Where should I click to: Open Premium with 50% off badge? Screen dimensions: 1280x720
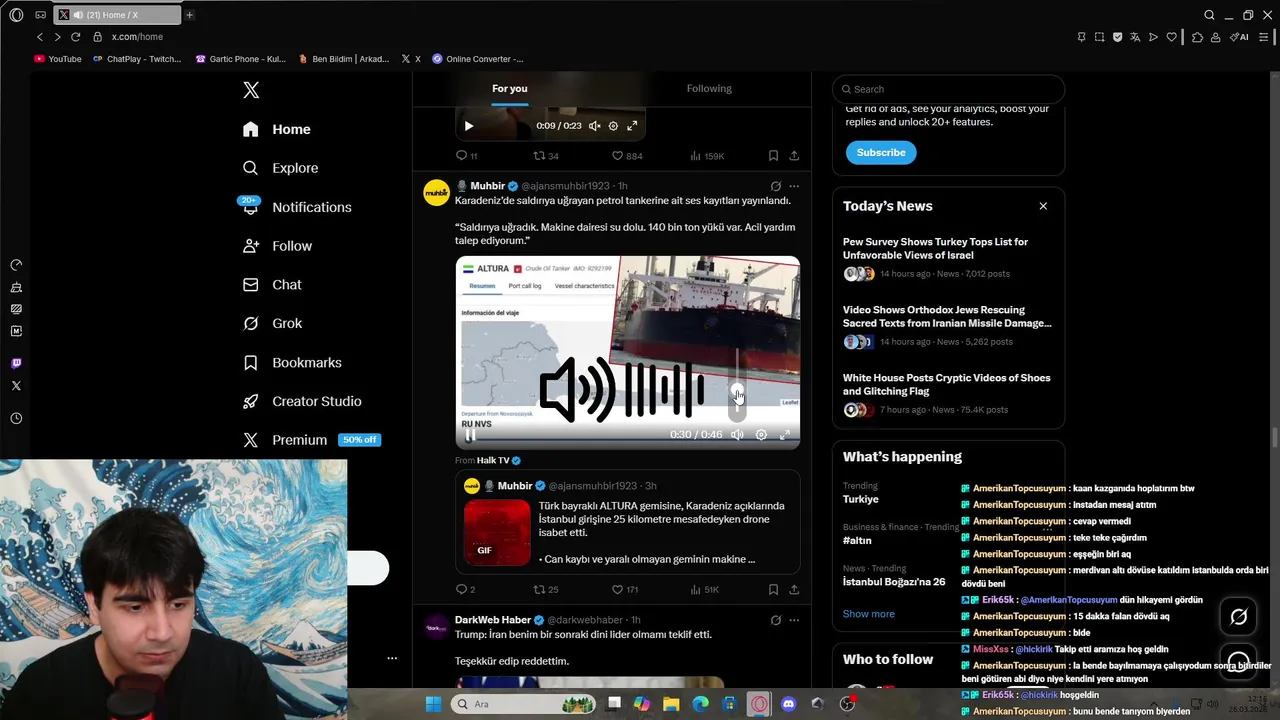coord(312,440)
